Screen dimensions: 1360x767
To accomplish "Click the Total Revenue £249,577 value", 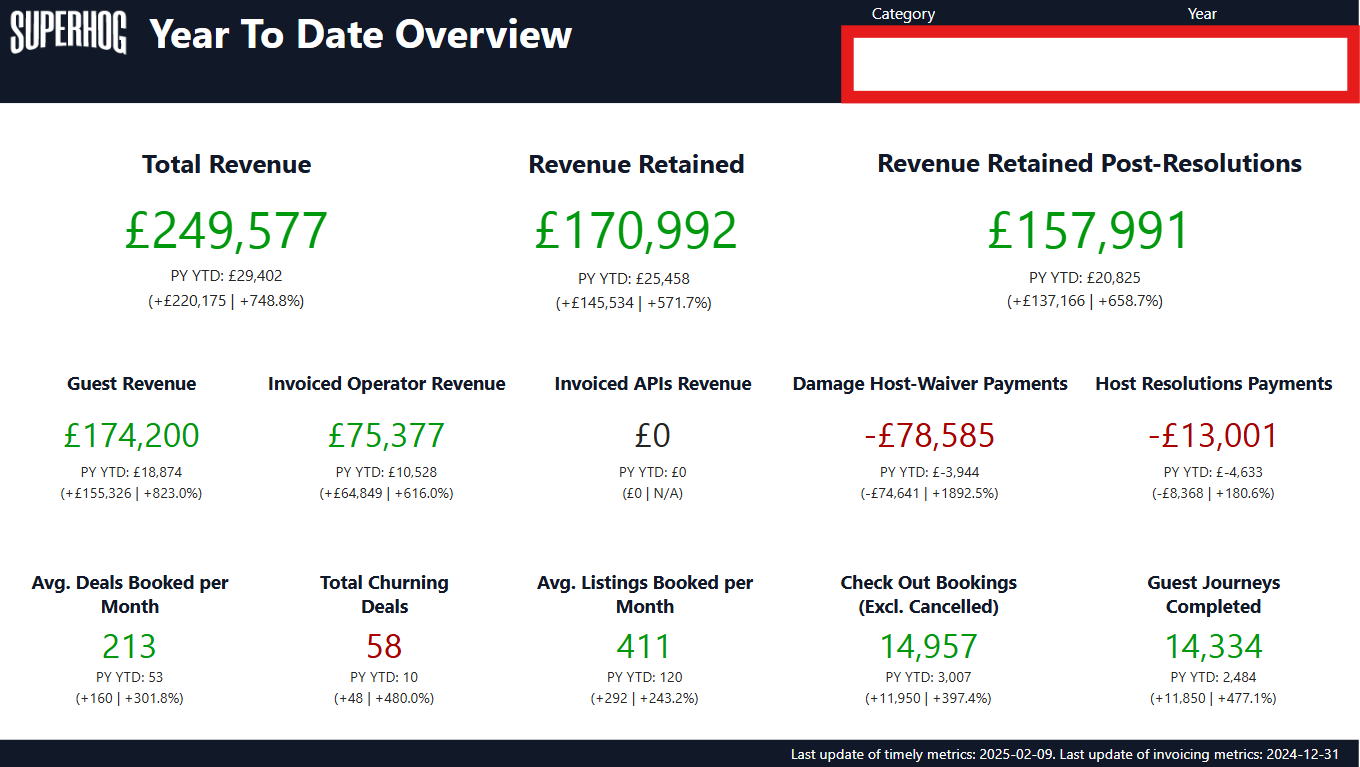I will (x=226, y=231).
